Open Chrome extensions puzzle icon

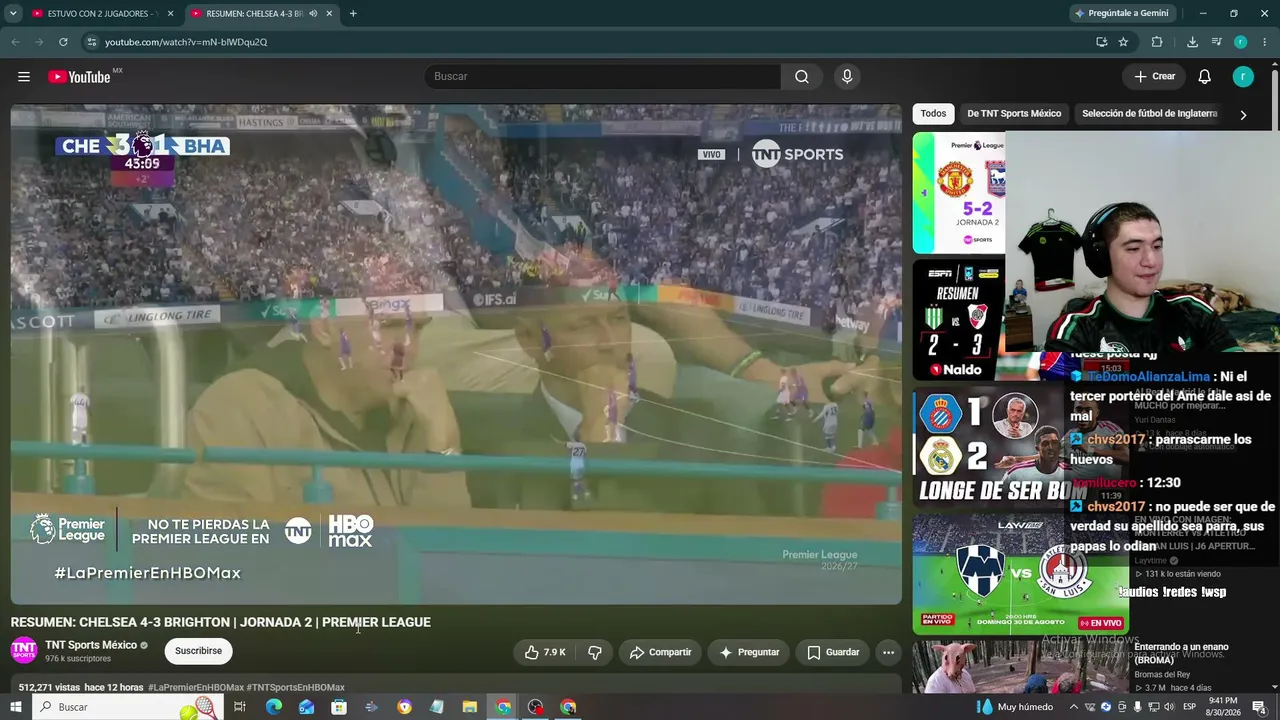tap(1157, 42)
